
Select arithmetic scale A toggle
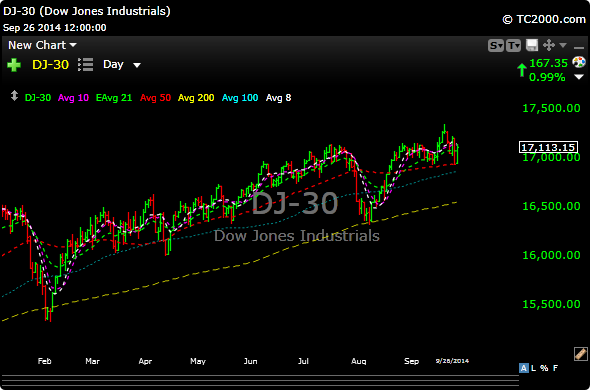coord(523,368)
